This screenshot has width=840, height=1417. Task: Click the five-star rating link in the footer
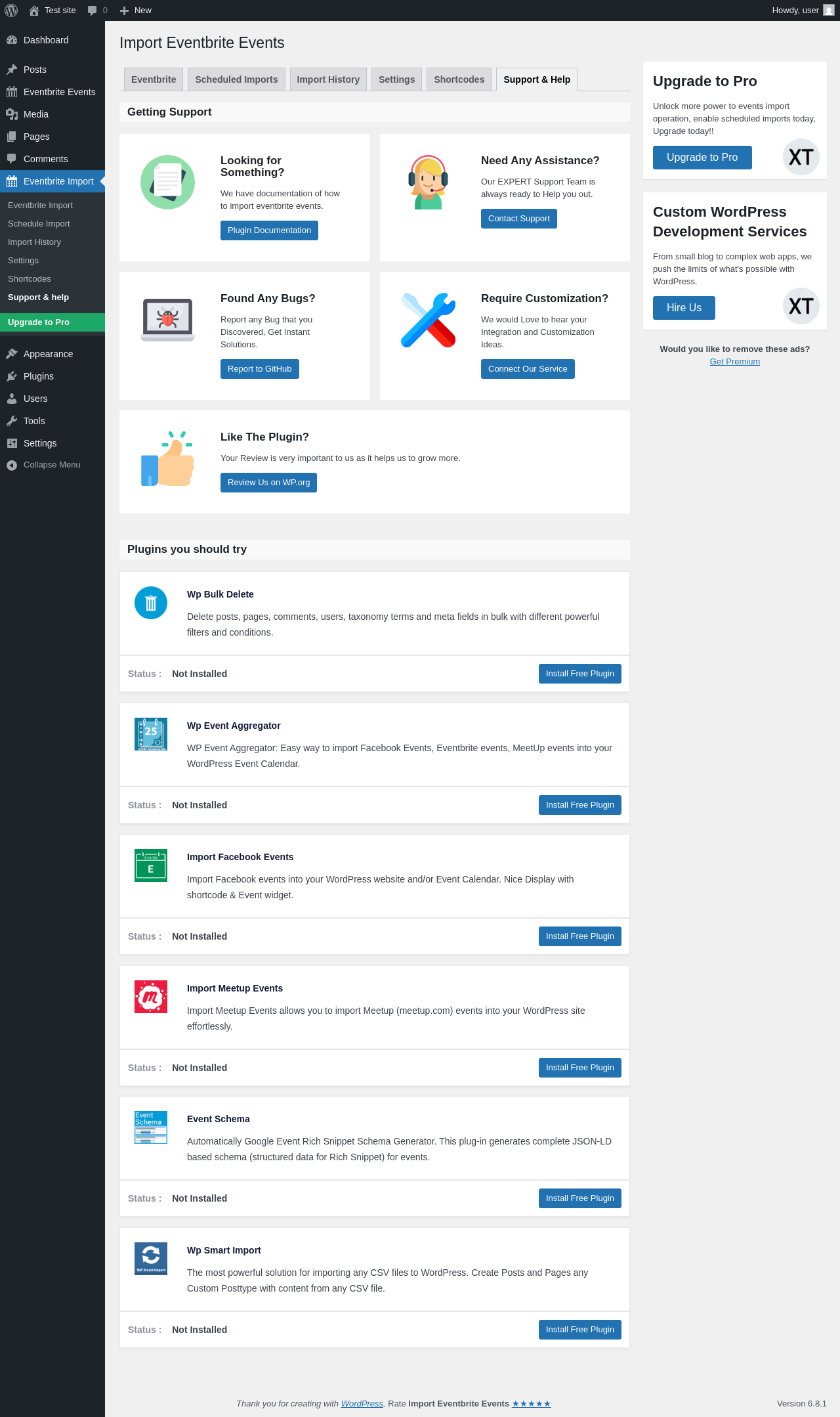[532, 1404]
